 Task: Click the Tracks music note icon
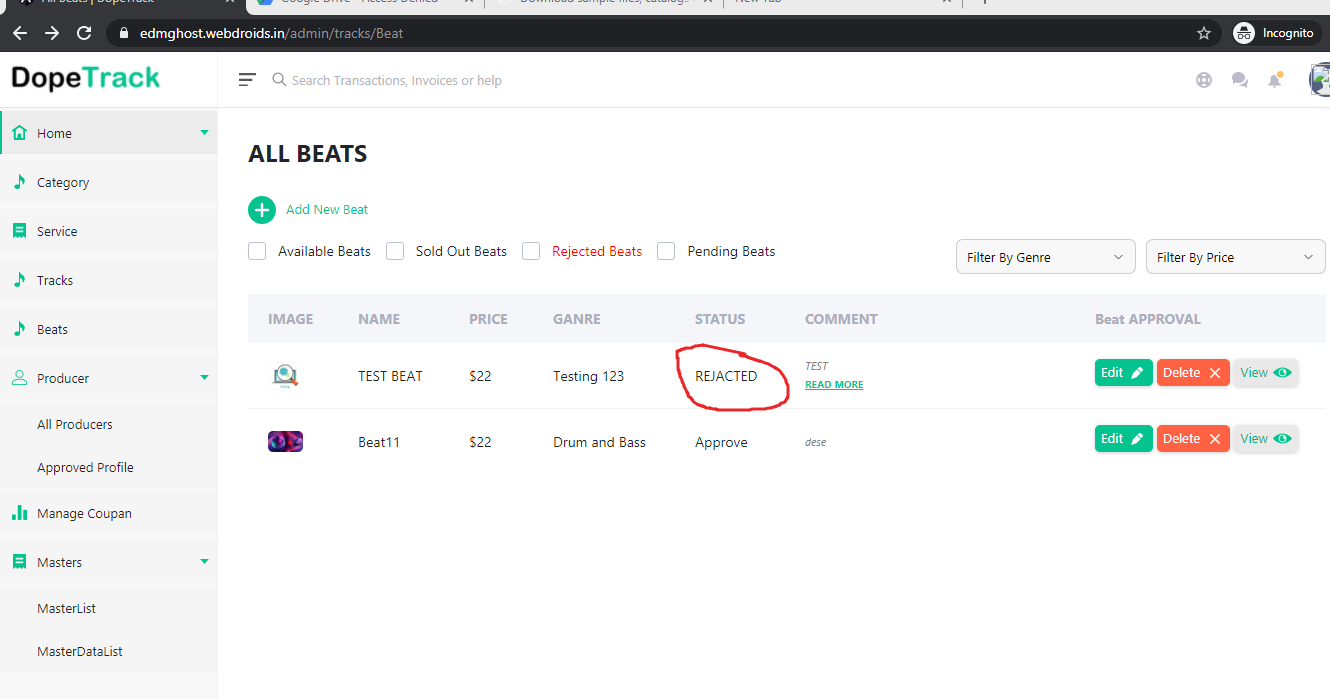(19, 280)
